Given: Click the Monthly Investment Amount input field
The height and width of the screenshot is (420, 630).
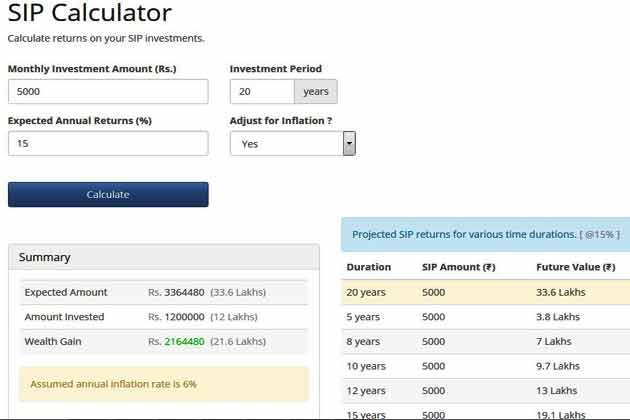Looking at the screenshot, I should pos(108,92).
